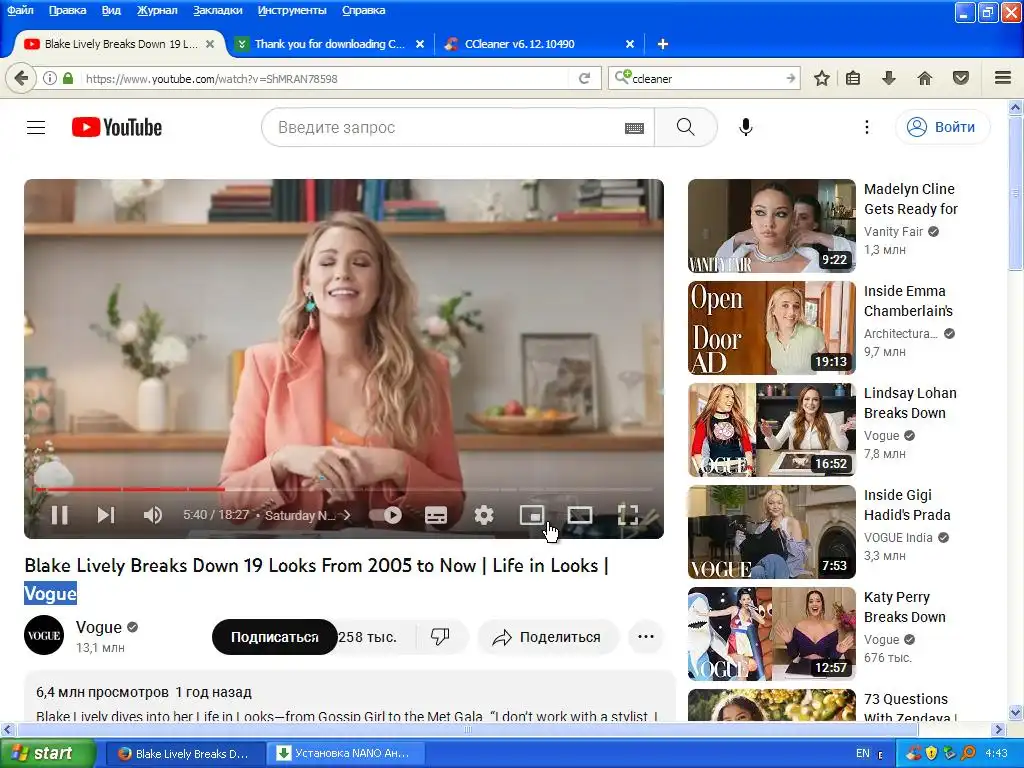Viewport: 1024px width, 768px height.
Task: Go to the YouTube home logo
Action: [x=117, y=127]
